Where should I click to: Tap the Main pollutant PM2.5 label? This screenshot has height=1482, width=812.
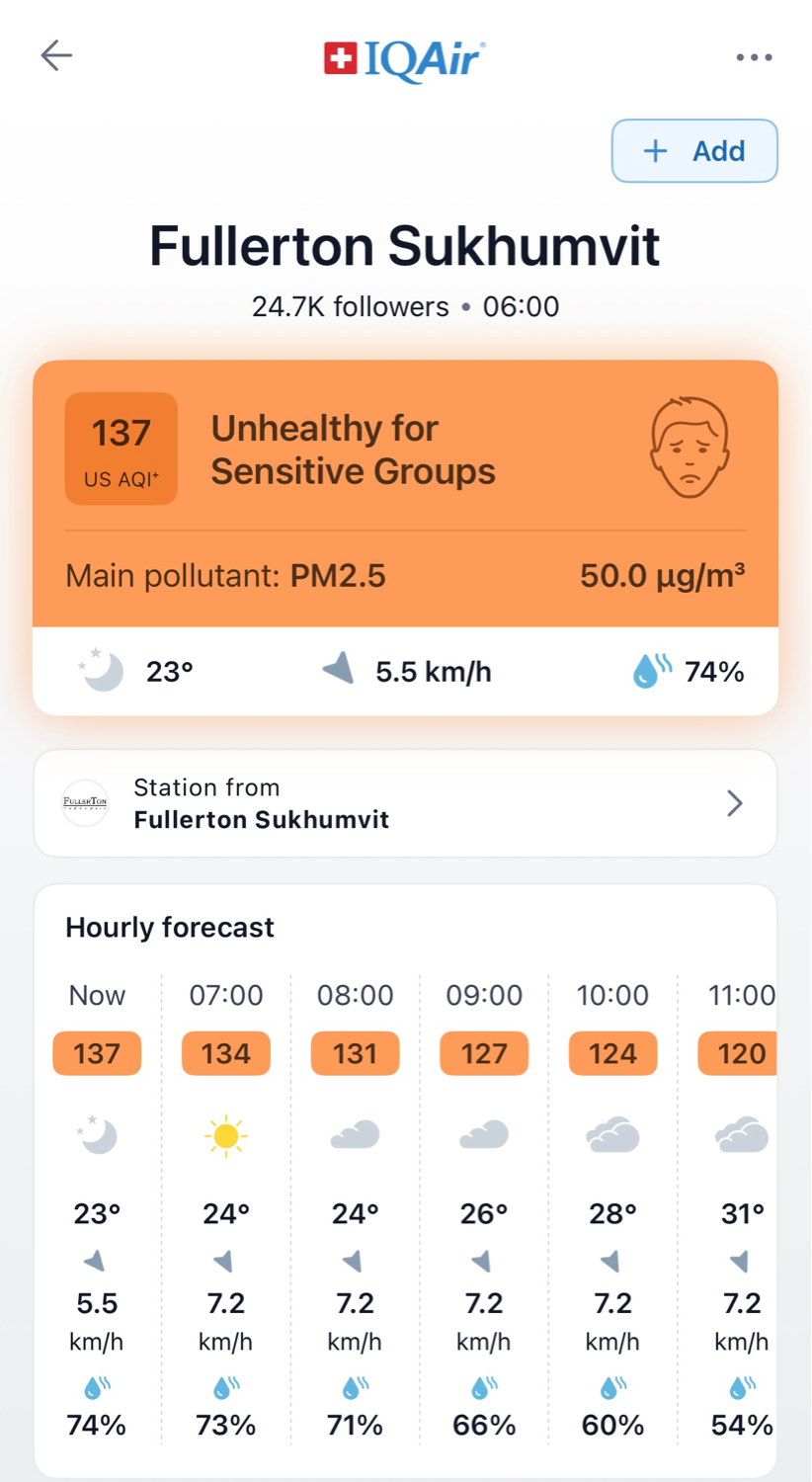click(x=225, y=576)
